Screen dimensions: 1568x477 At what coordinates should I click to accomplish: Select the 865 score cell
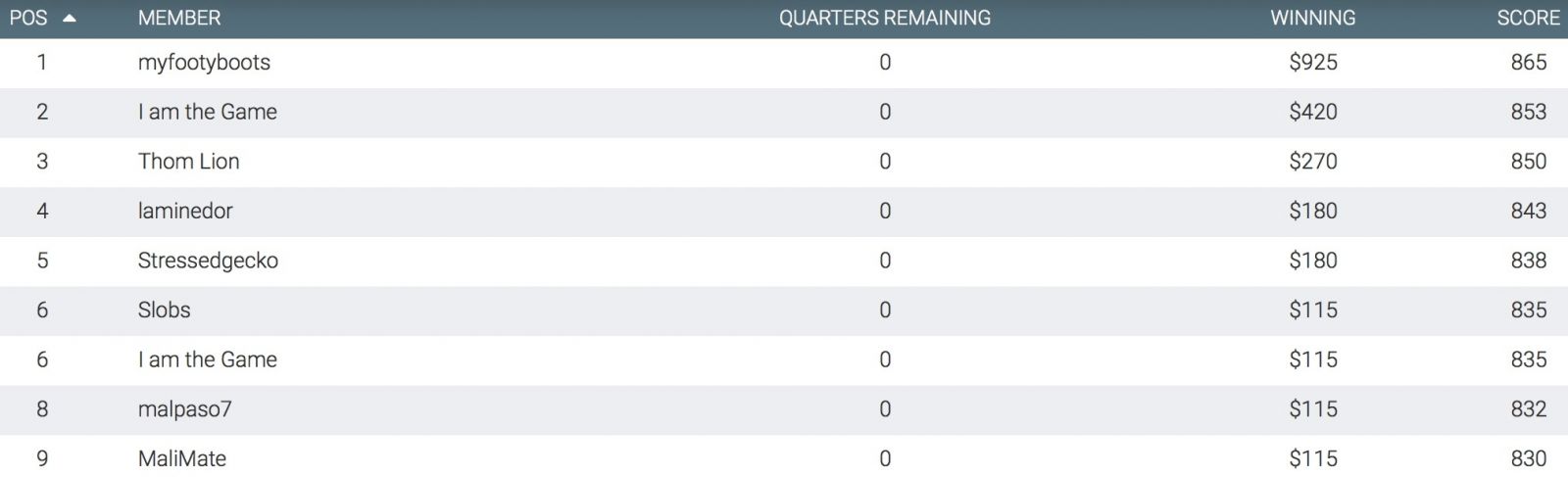(1529, 63)
